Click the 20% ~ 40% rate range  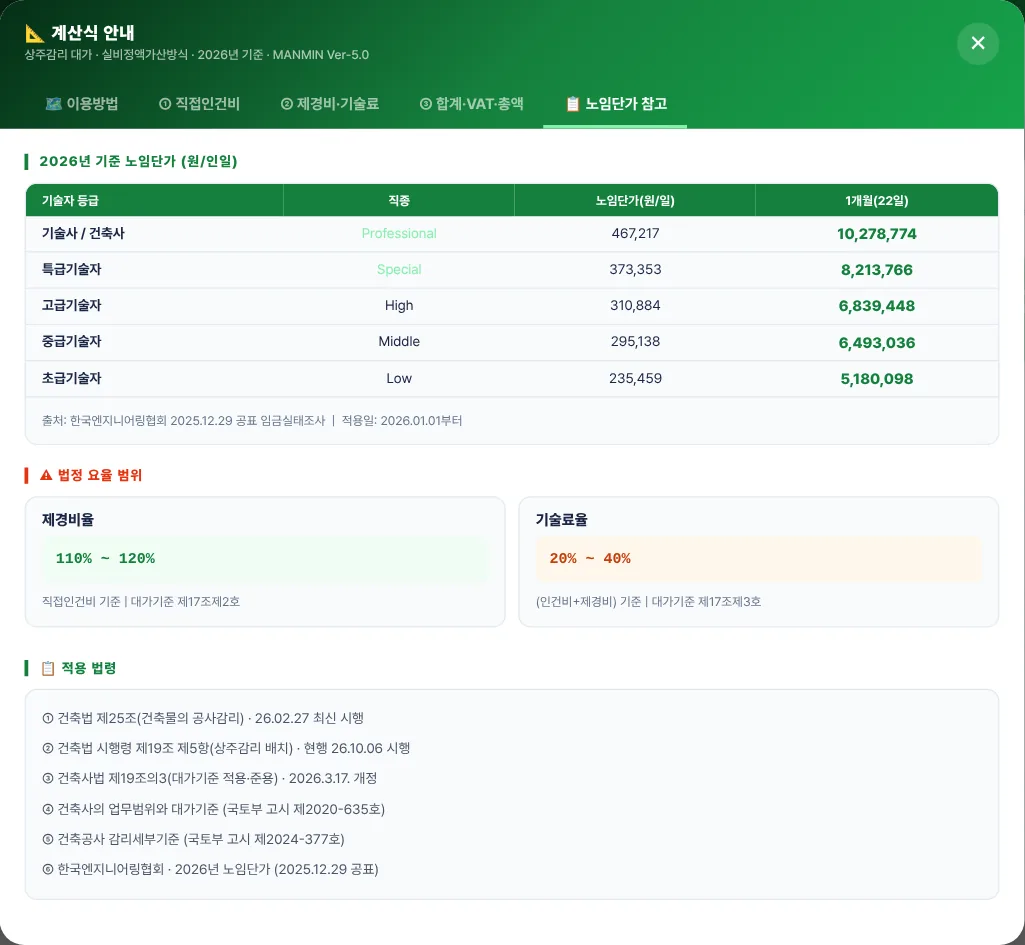pos(590,558)
